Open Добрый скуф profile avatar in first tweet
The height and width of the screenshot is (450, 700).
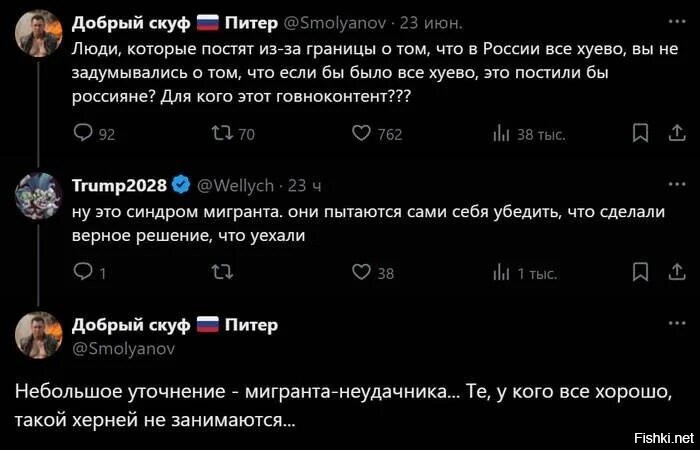point(39,35)
